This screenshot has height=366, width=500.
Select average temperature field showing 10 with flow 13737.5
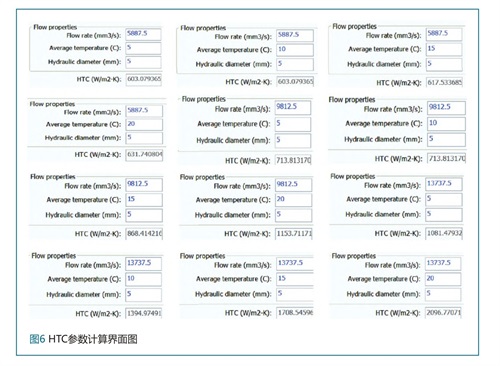[144, 279]
